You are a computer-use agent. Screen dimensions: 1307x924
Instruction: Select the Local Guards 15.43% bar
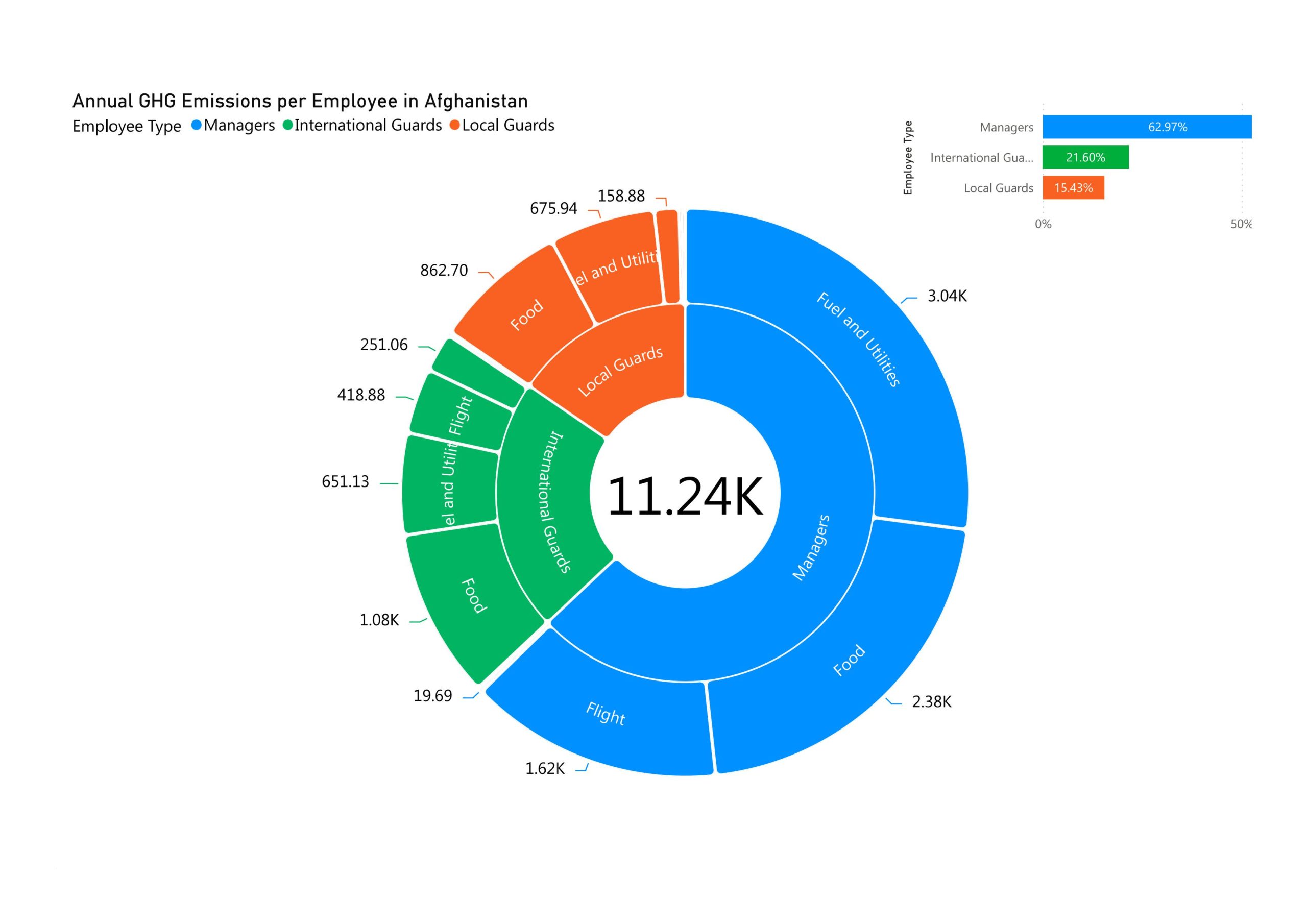coord(1073,188)
